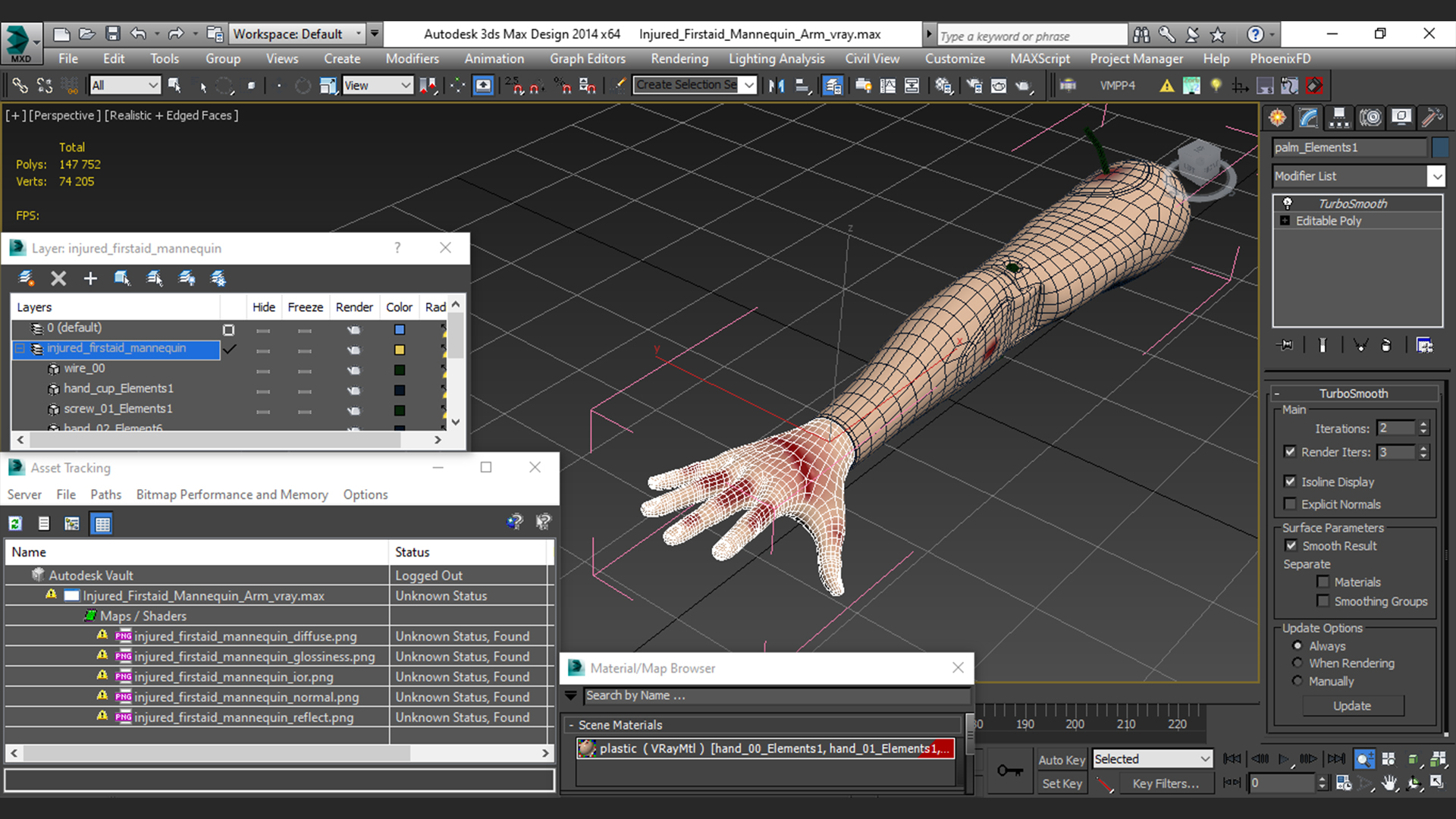Screen dimensions: 1456x819
Task: Open the Render Setup icon
Action: pyautogui.click(x=974, y=86)
